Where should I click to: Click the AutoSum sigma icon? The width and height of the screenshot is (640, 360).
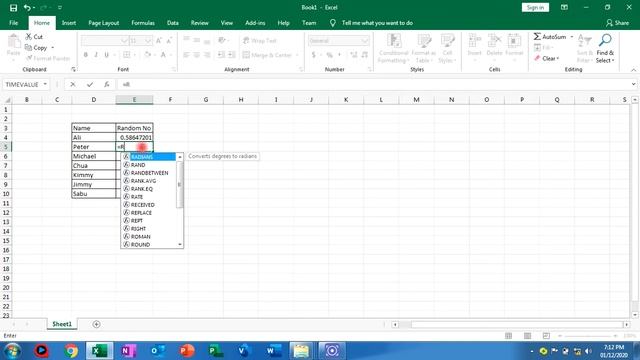537,37
